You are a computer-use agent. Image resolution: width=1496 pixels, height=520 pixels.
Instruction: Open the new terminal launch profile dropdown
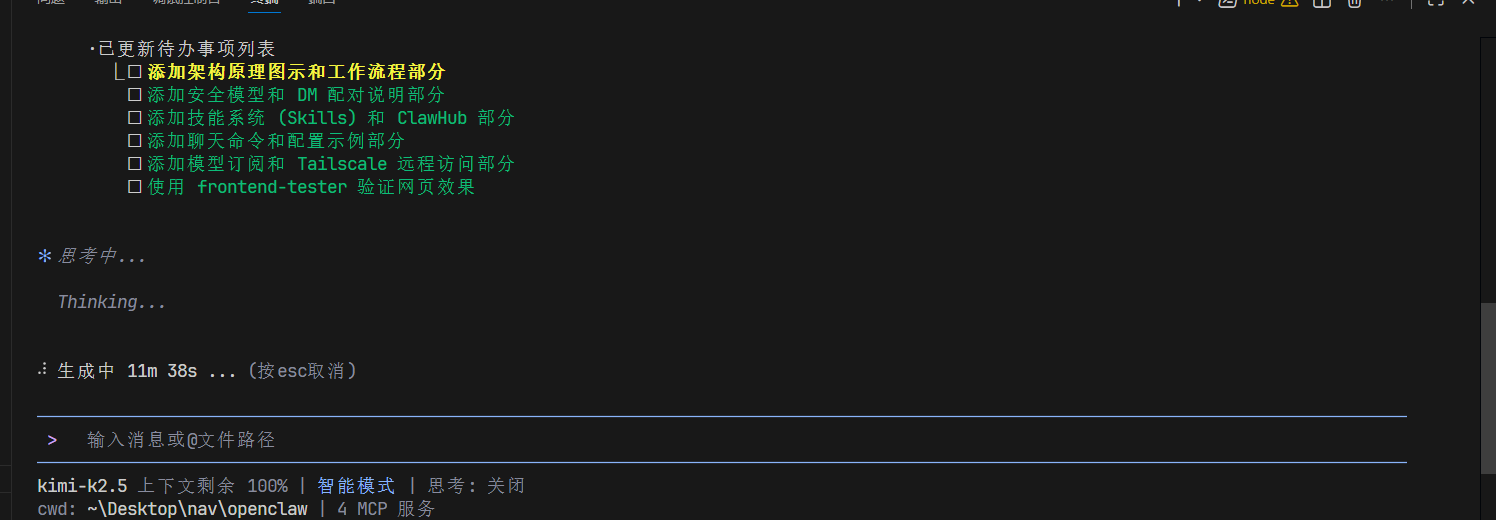pos(1200,3)
